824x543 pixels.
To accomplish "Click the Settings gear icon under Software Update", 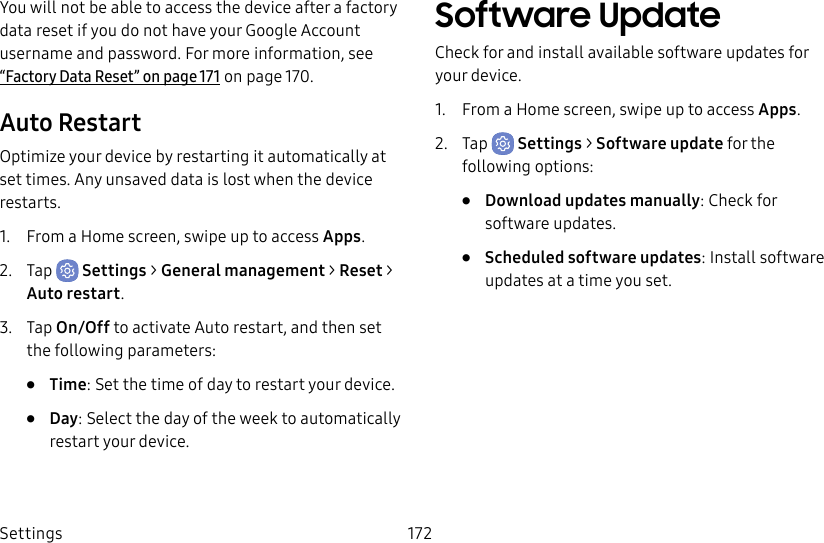I will 503,144.
